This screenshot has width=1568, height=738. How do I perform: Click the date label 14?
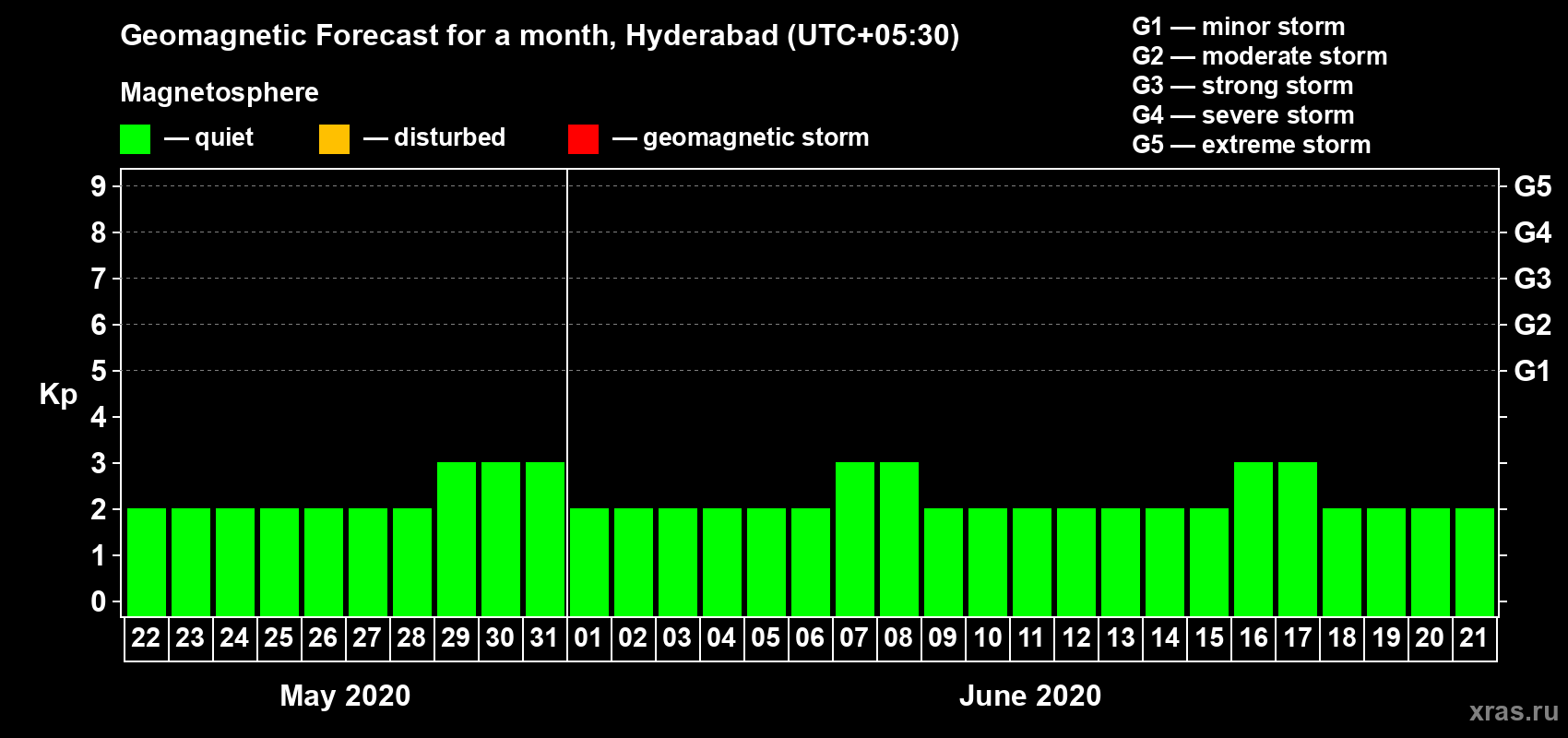coord(1165,637)
